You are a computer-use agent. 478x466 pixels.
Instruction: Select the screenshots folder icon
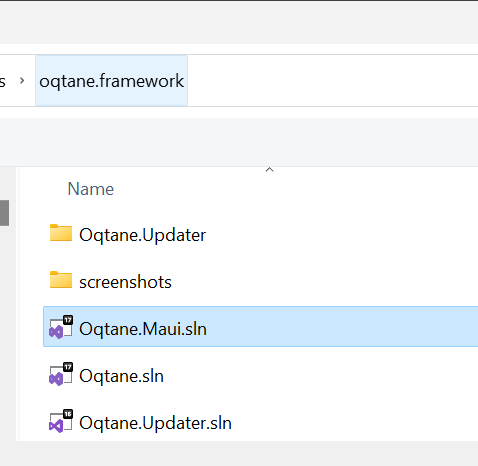(61, 280)
